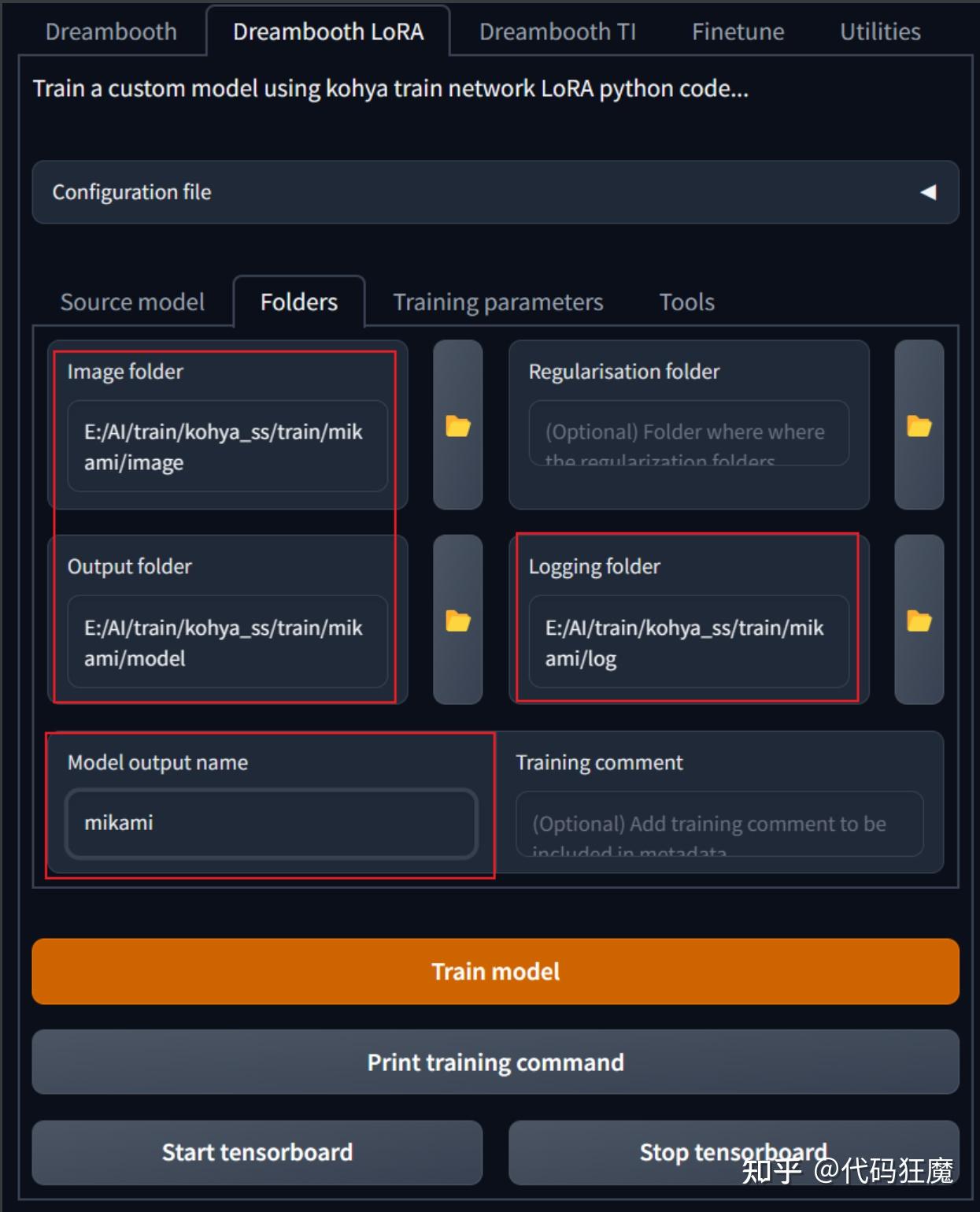This screenshot has height=1212, width=980.
Task: Click into the Training comment field
Action: (719, 824)
